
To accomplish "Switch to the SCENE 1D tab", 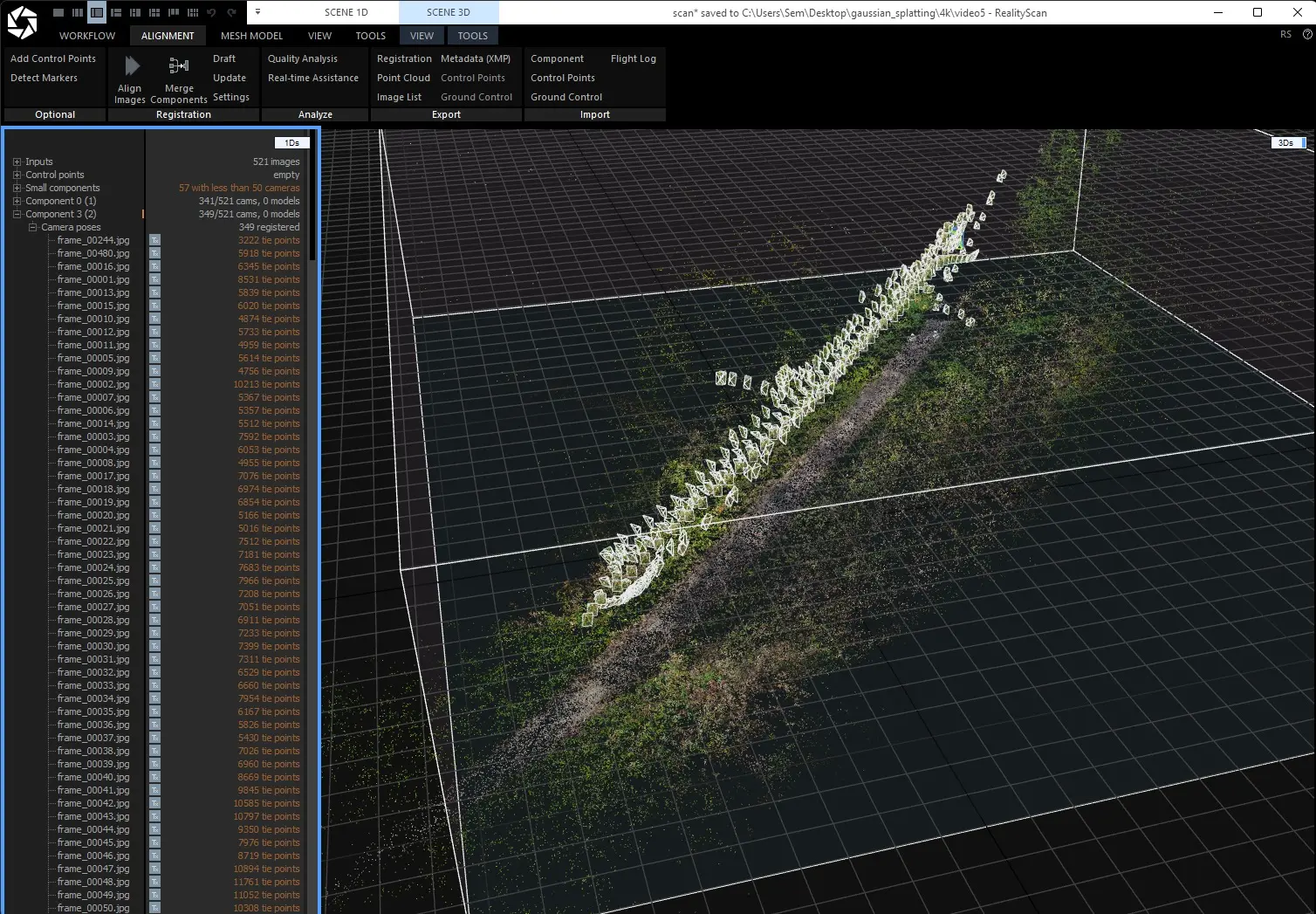I will pos(346,12).
